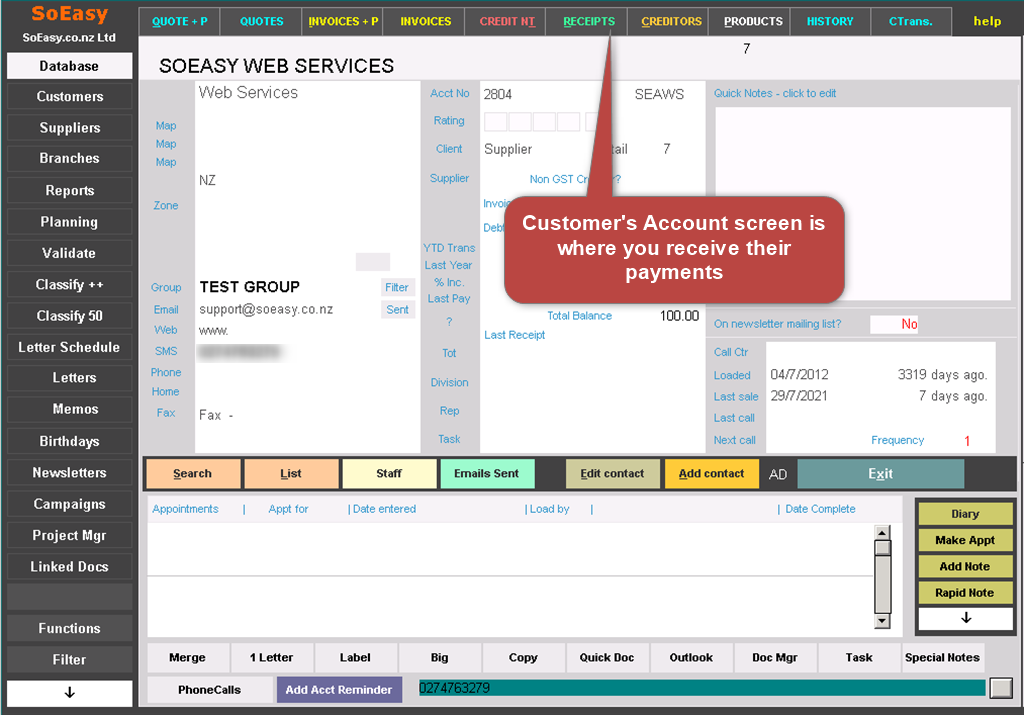The image size is (1024, 715).
Task: Open the Diary
Action: pyautogui.click(x=965, y=515)
